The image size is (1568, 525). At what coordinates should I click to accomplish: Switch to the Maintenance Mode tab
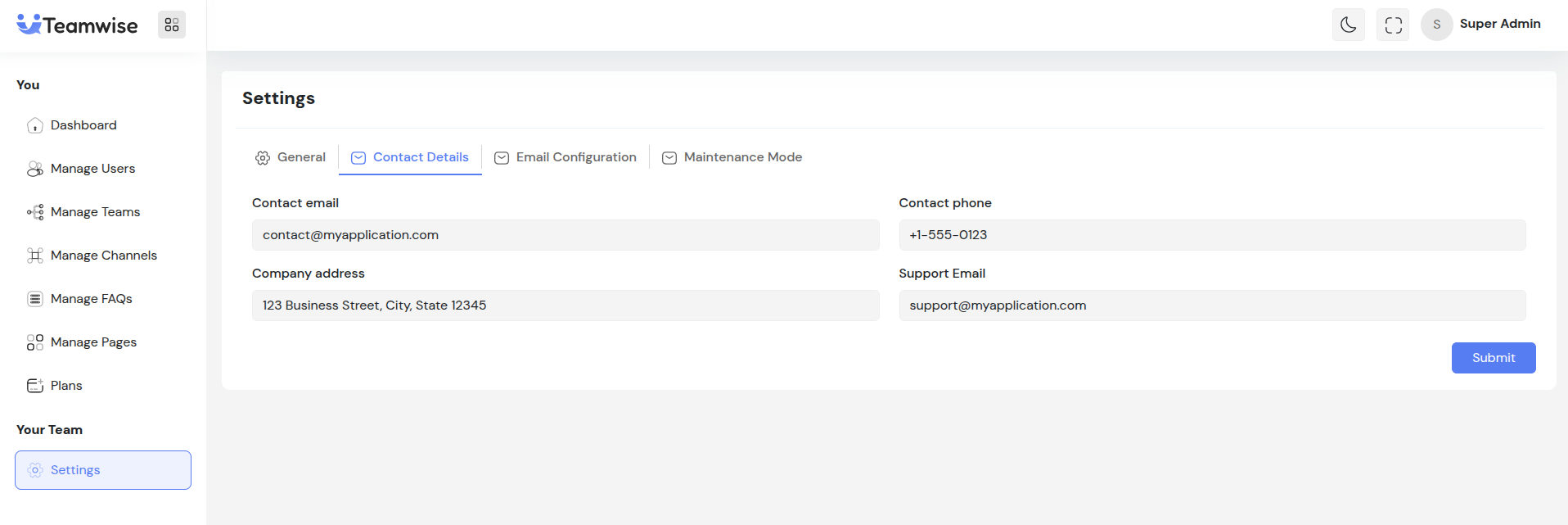[x=732, y=157]
